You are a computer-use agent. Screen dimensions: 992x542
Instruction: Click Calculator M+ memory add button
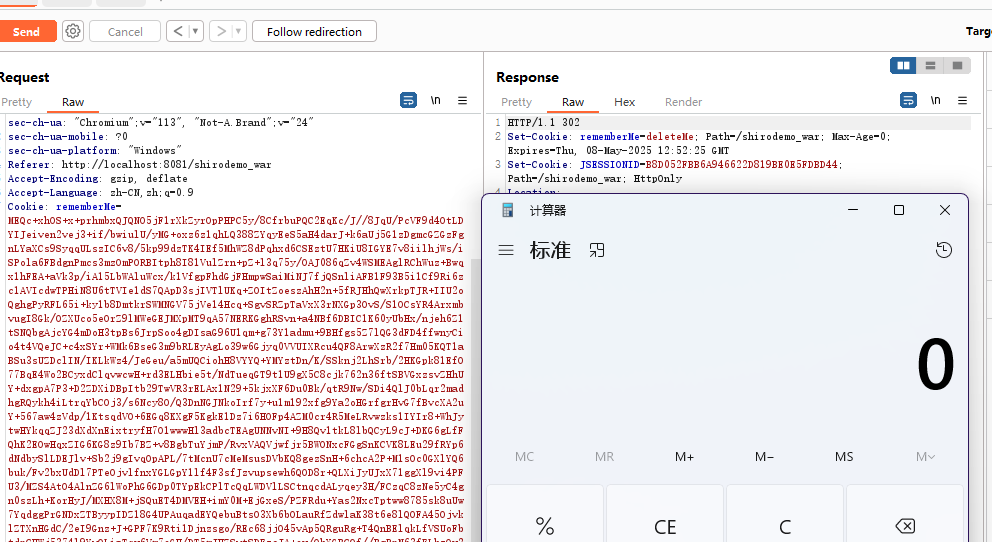point(684,457)
